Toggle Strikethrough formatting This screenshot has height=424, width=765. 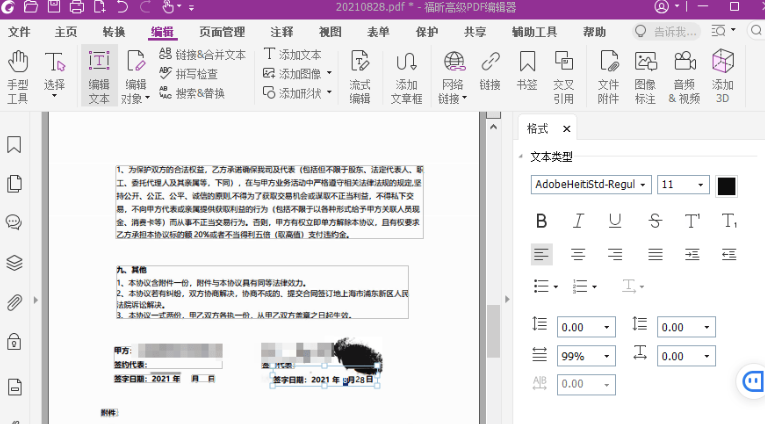[x=655, y=221]
